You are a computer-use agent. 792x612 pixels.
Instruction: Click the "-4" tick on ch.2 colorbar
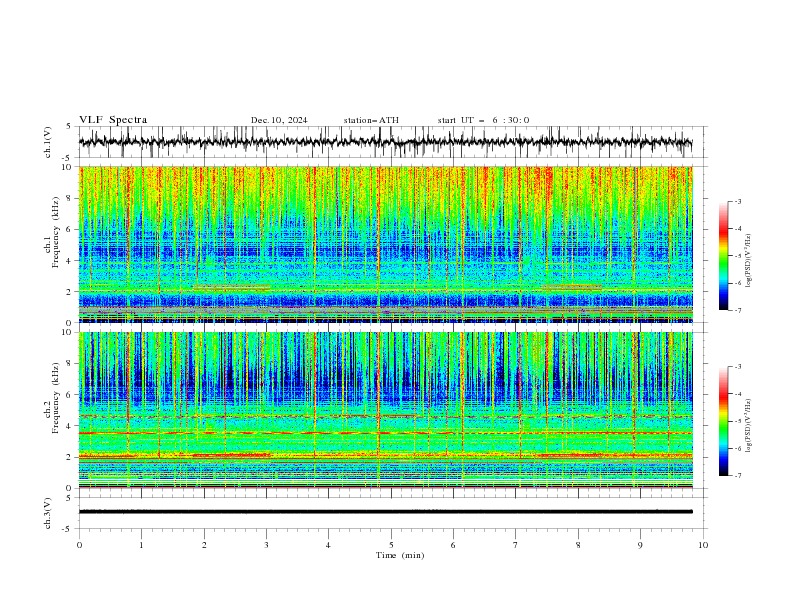pos(737,394)
